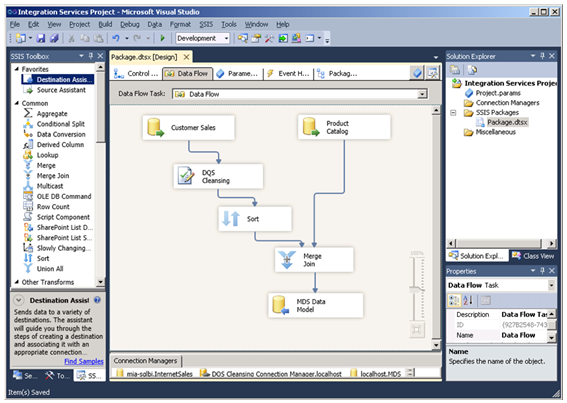Select Customer Sales source component
This screenshot has height=403, width=567.
(188, 128)
